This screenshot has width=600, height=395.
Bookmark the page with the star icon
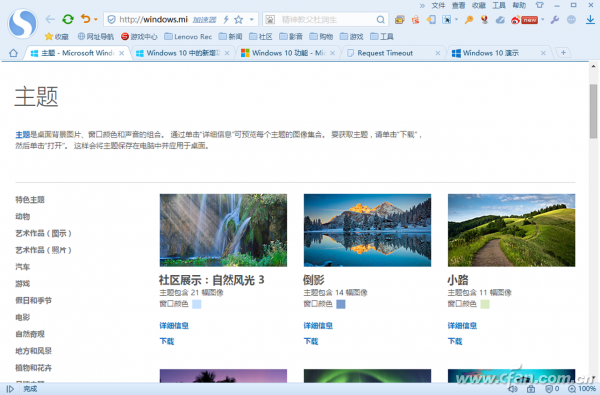click(x=238, y=19)
